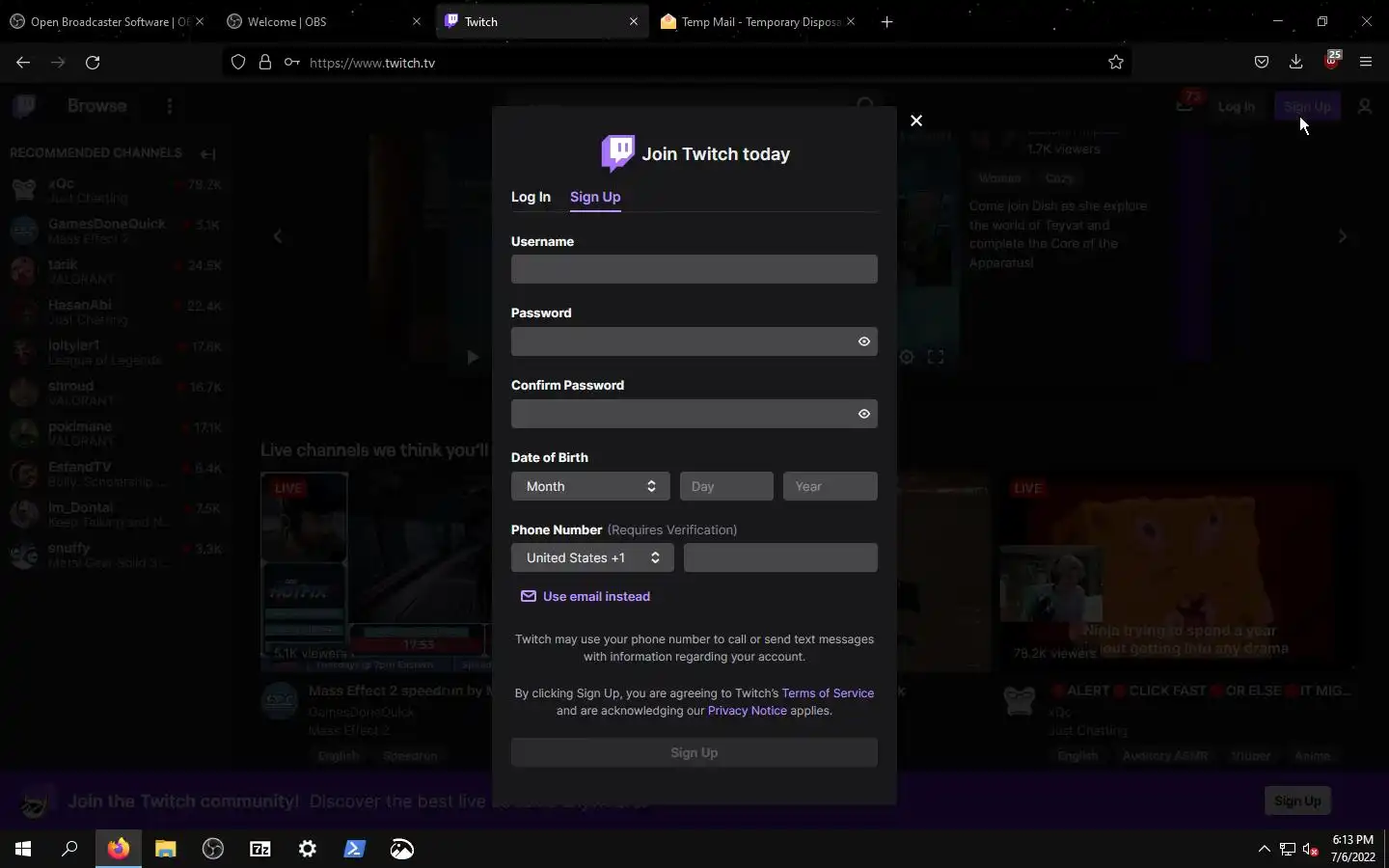Click the Sign Up button in bottom banner
This screenshot has height=868, width=1389.
coord(1297,800)
